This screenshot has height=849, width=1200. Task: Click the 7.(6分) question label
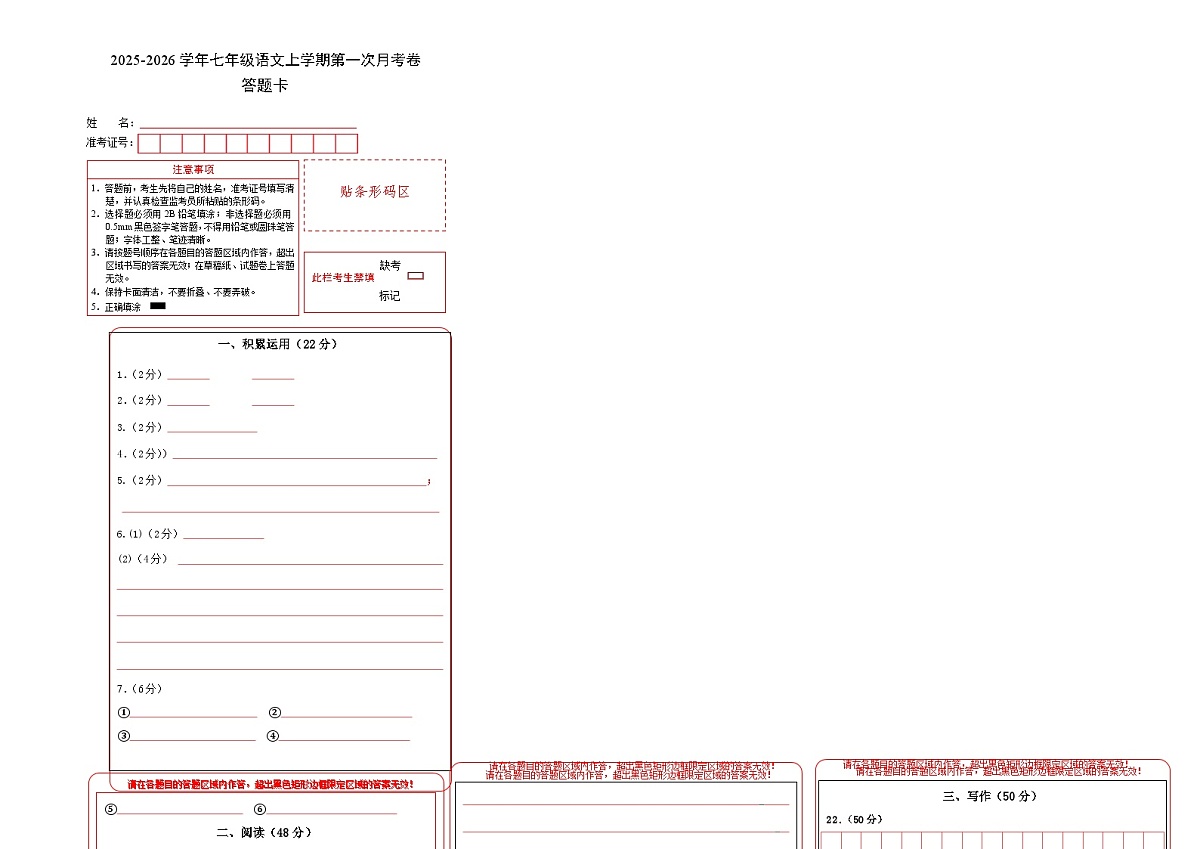[139, 689]
